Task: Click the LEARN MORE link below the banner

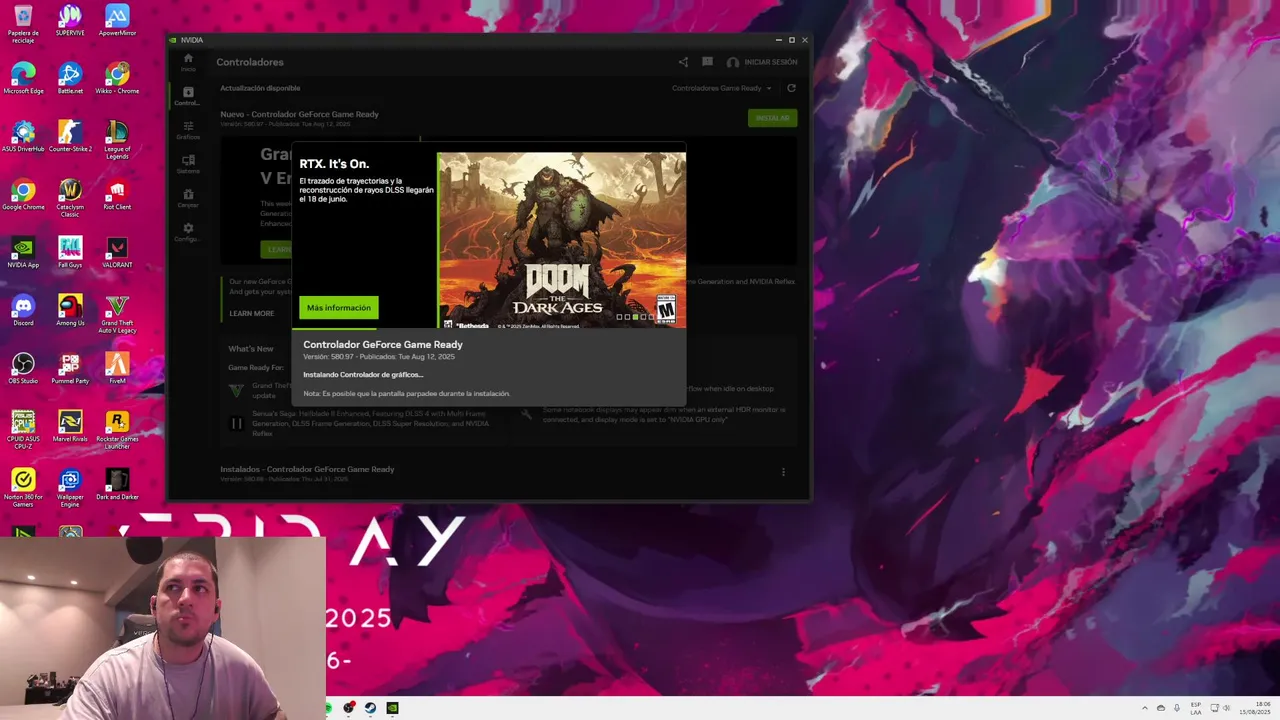Action: point(252,313)
